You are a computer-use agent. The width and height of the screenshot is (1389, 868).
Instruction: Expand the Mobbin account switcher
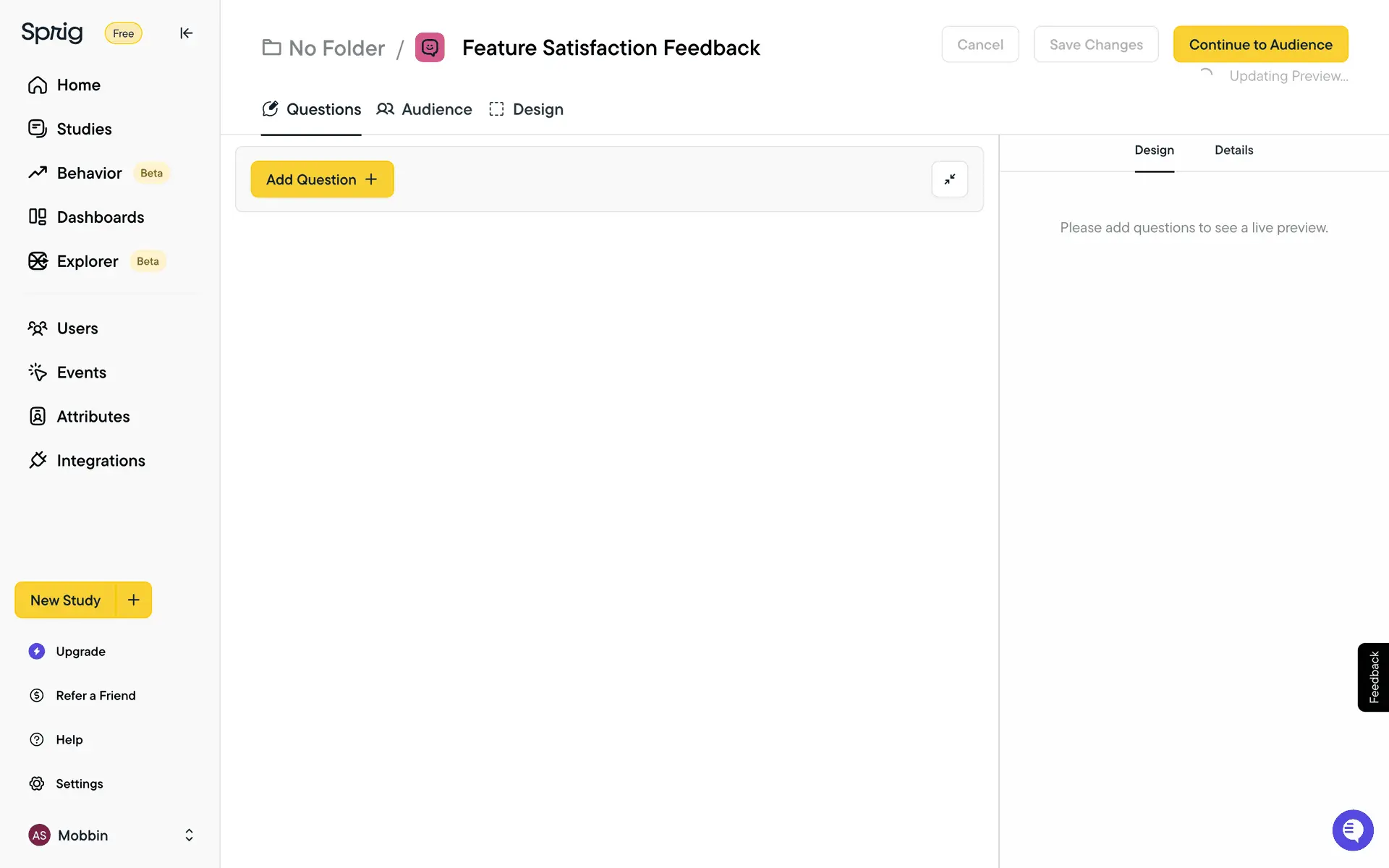(189, 835)
